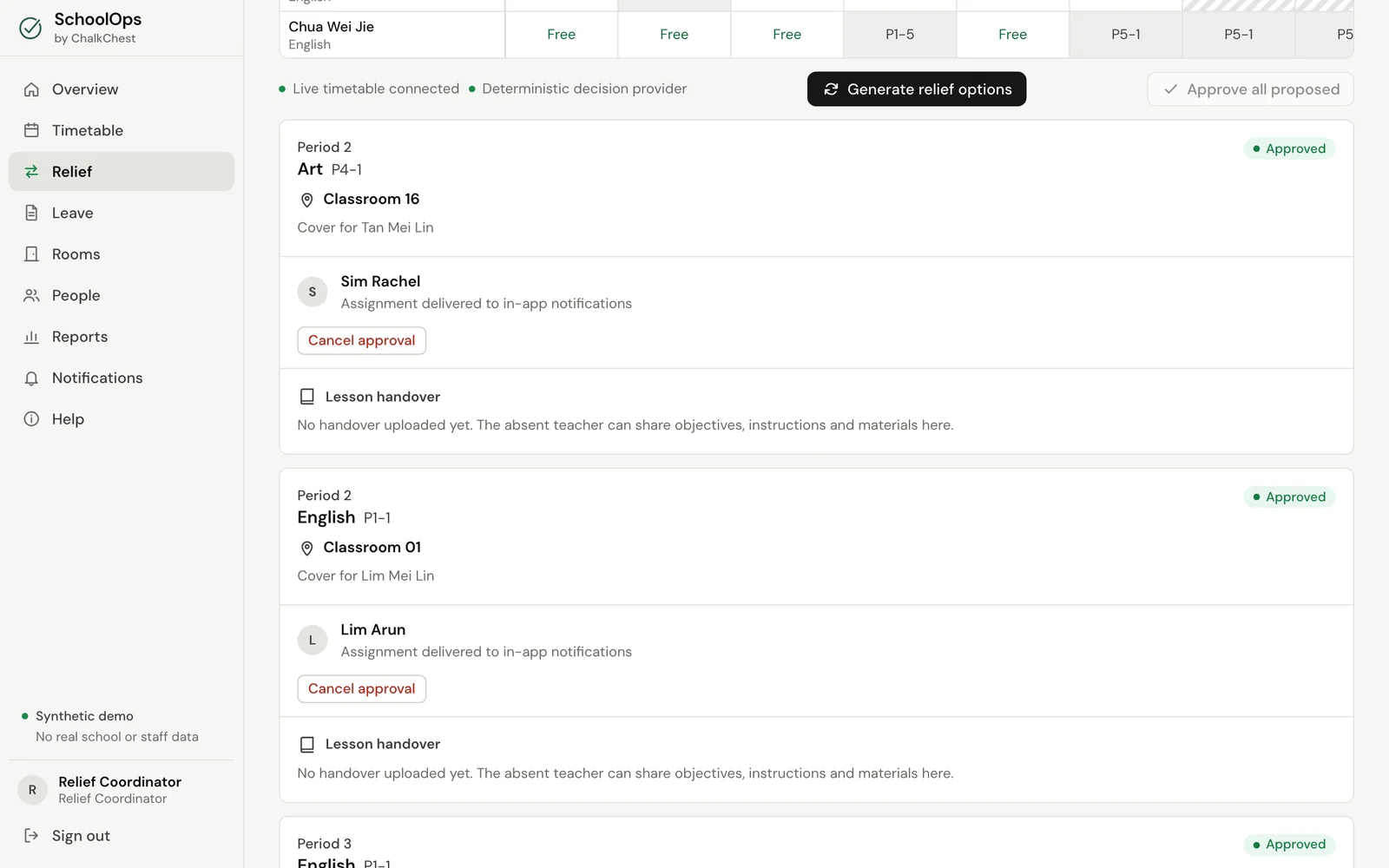1389x868 pixels.
Task: Click the Timetable calendar icon
Action: [31, 130]
